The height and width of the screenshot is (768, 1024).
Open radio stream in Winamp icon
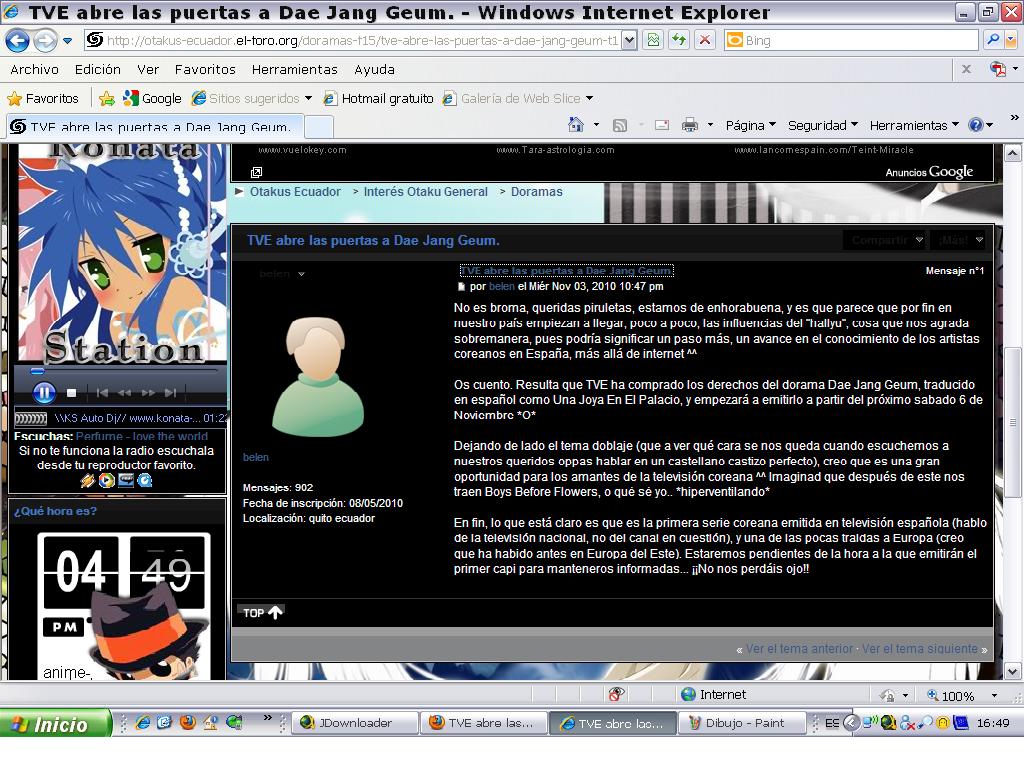88,481
